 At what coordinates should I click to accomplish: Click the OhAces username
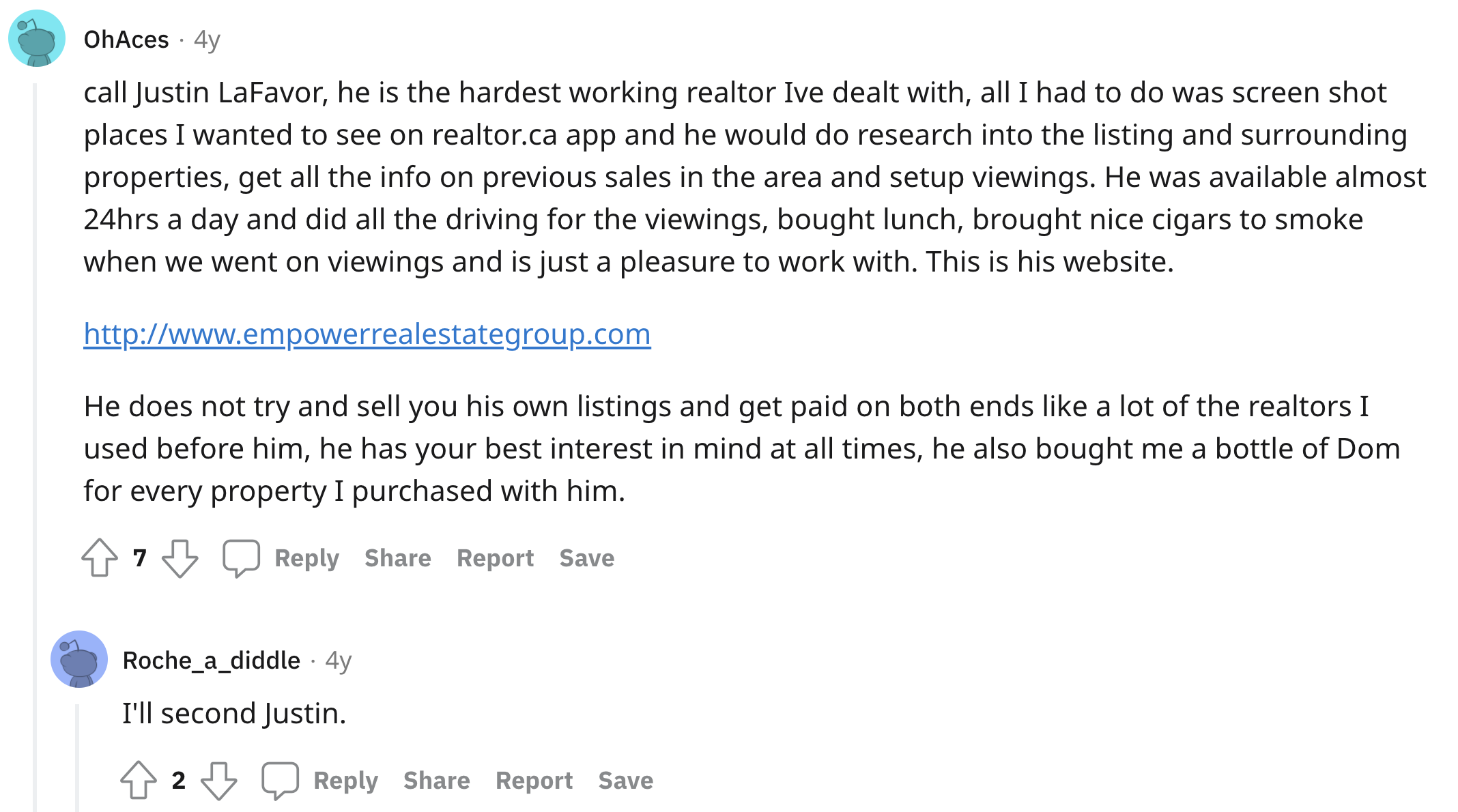coord(126,40)
